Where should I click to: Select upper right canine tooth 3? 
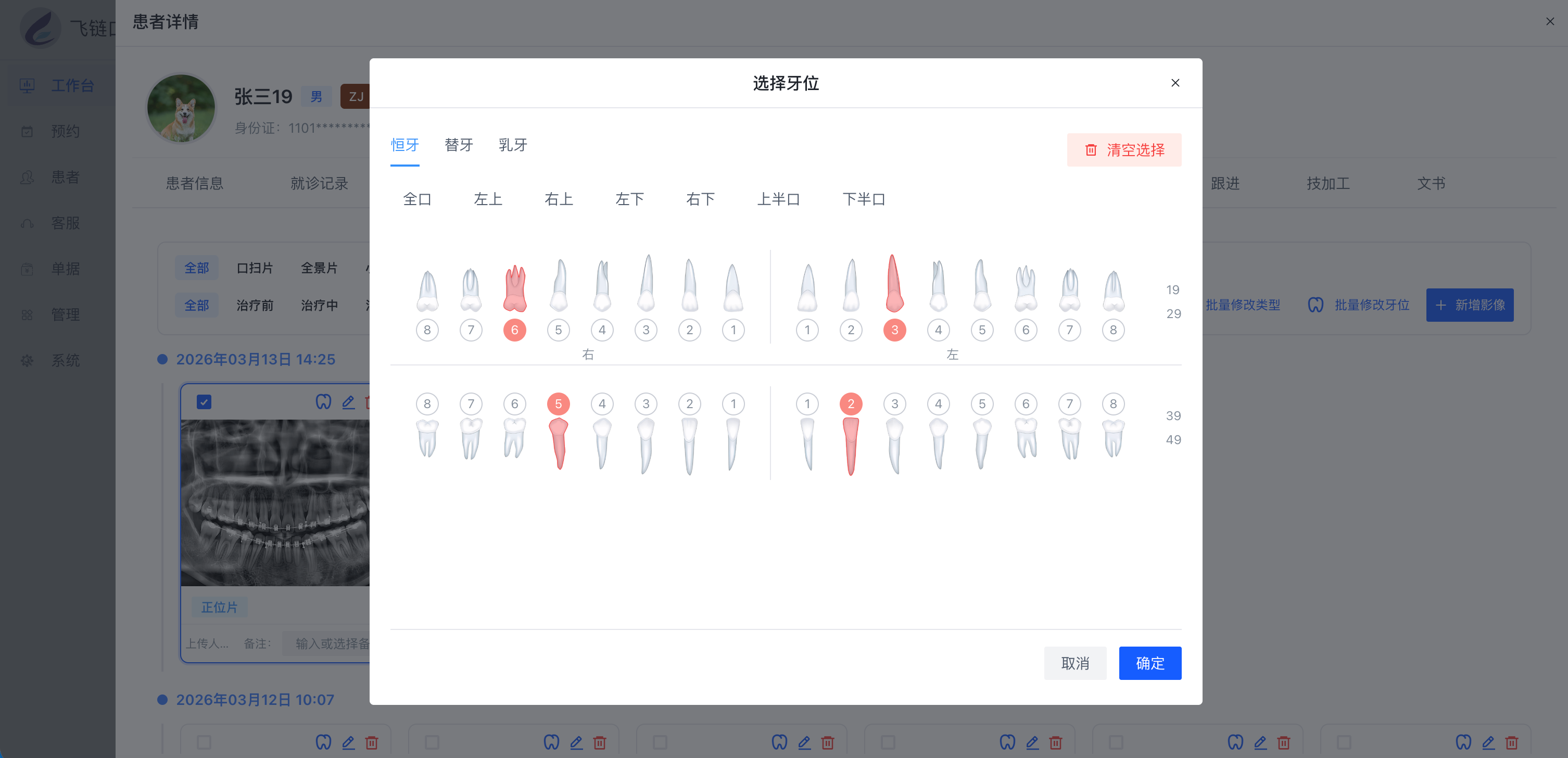point(646,283)
